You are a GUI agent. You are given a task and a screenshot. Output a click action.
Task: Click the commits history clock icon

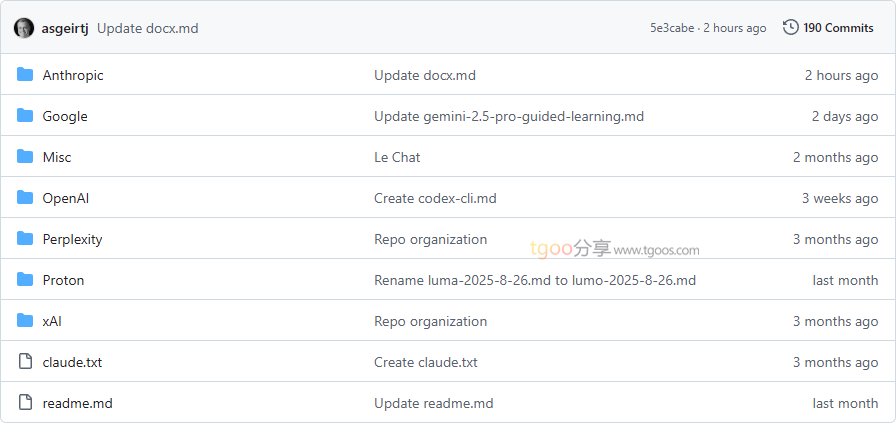click(790, 27)
